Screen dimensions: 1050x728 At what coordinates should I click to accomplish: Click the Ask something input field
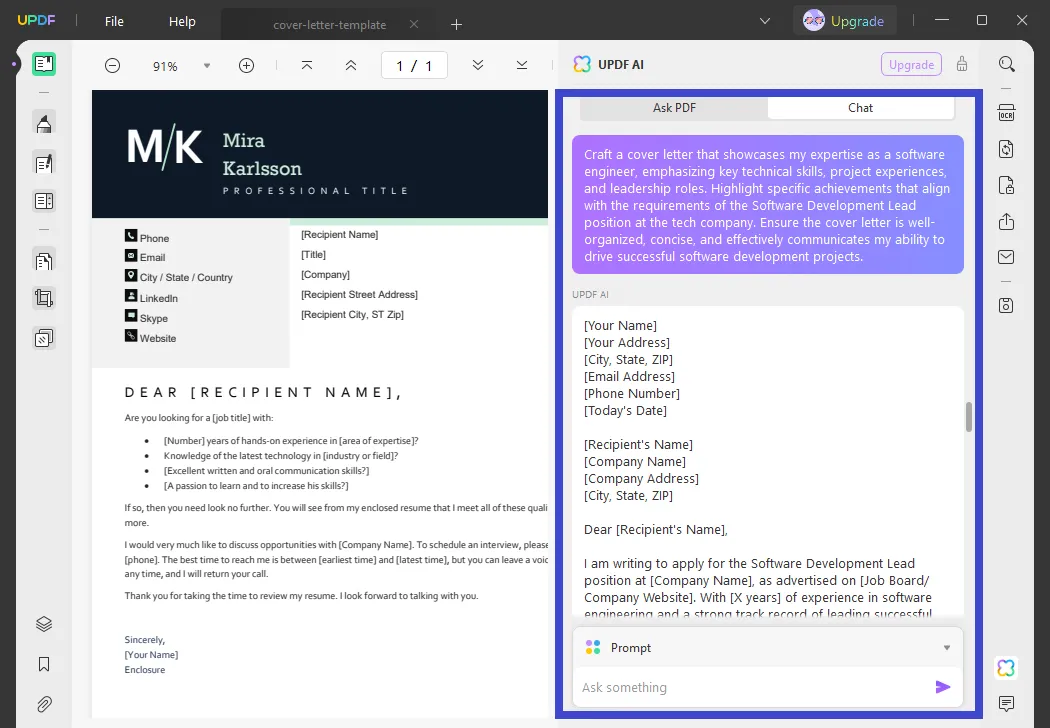(x=740, y=687)
